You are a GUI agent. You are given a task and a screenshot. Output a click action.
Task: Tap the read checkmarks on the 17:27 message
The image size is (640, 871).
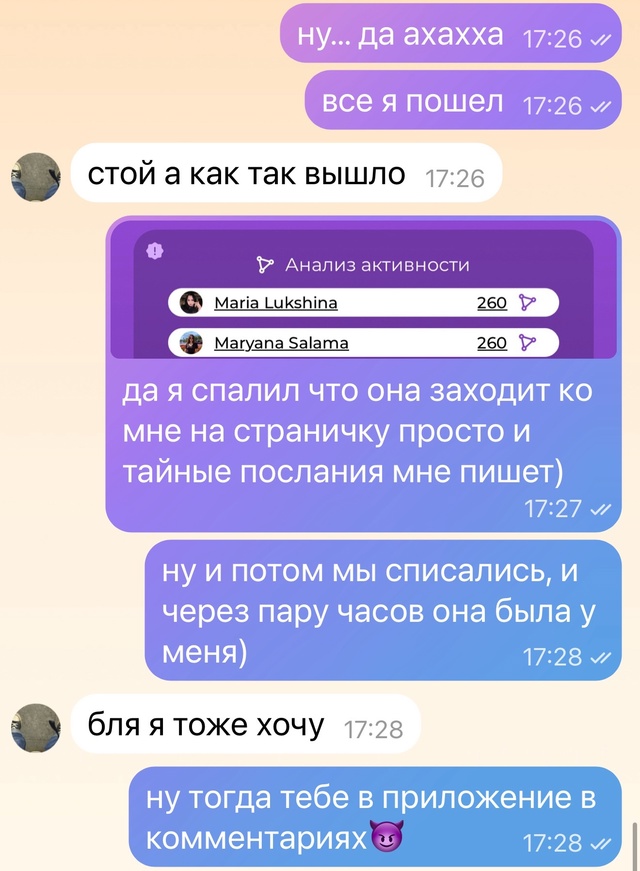(601, 509)
